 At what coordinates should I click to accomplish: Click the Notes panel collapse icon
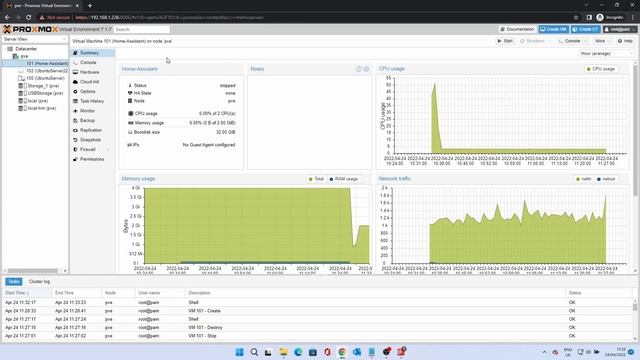point(359,69)
